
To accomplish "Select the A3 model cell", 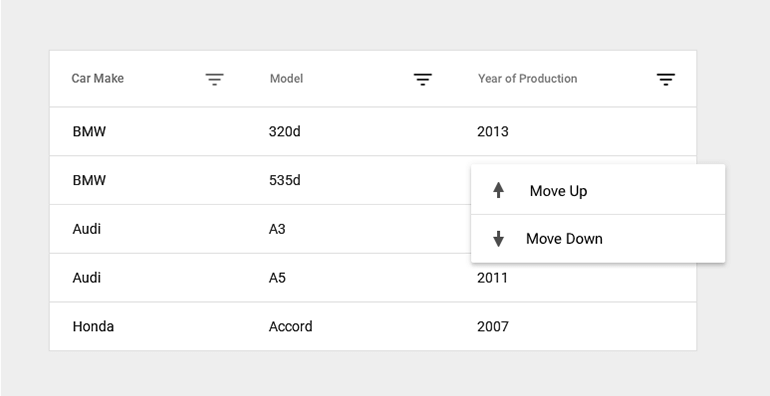I will 277,229.
